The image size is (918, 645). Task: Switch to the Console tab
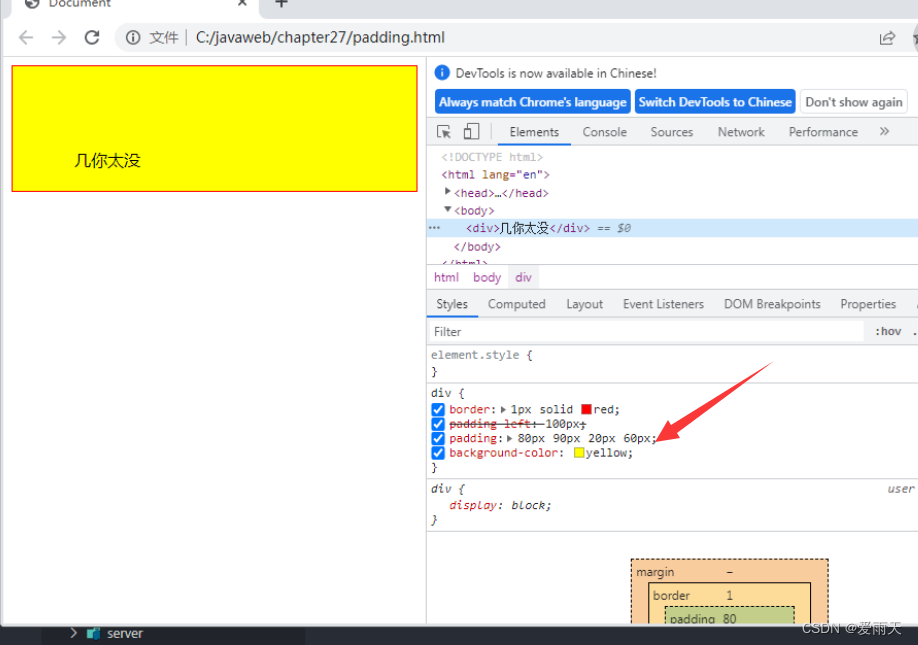pos(605,132)
